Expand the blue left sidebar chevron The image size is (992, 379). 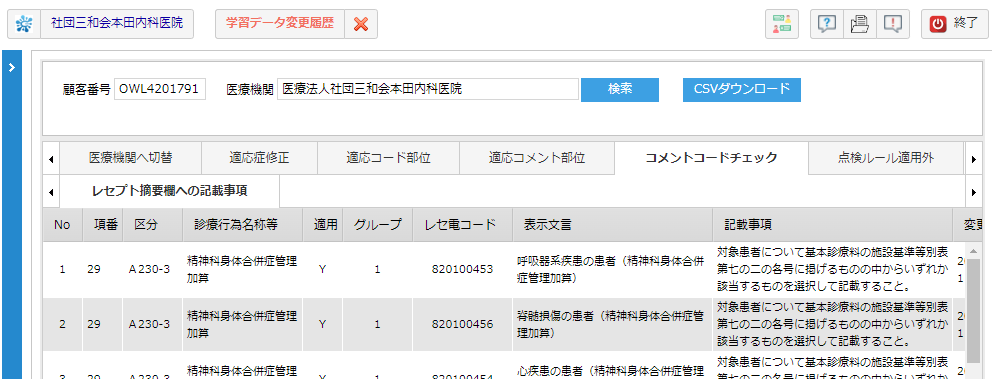coord(11,68)
